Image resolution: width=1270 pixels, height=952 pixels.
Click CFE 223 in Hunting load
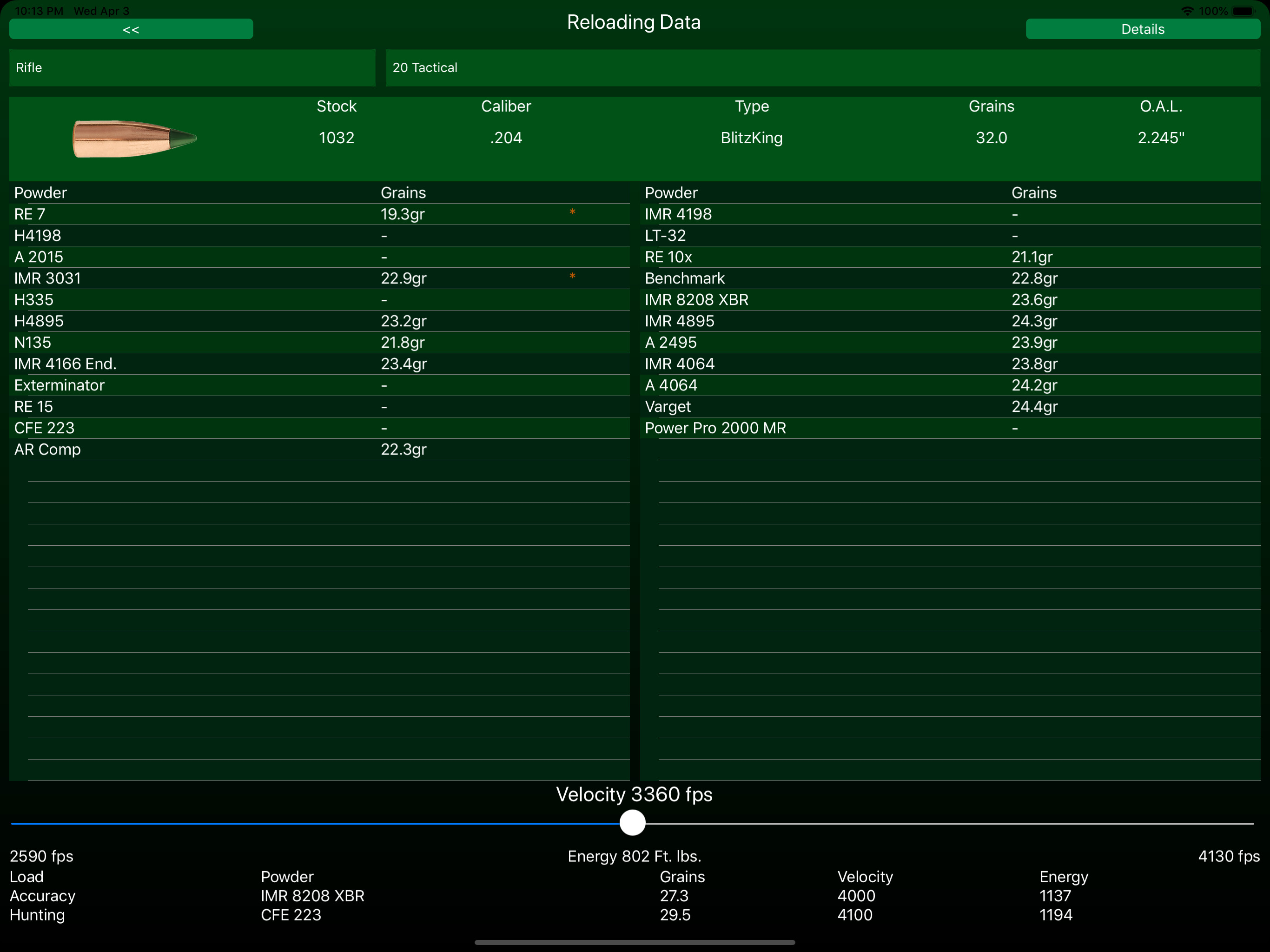click(291, 915)
